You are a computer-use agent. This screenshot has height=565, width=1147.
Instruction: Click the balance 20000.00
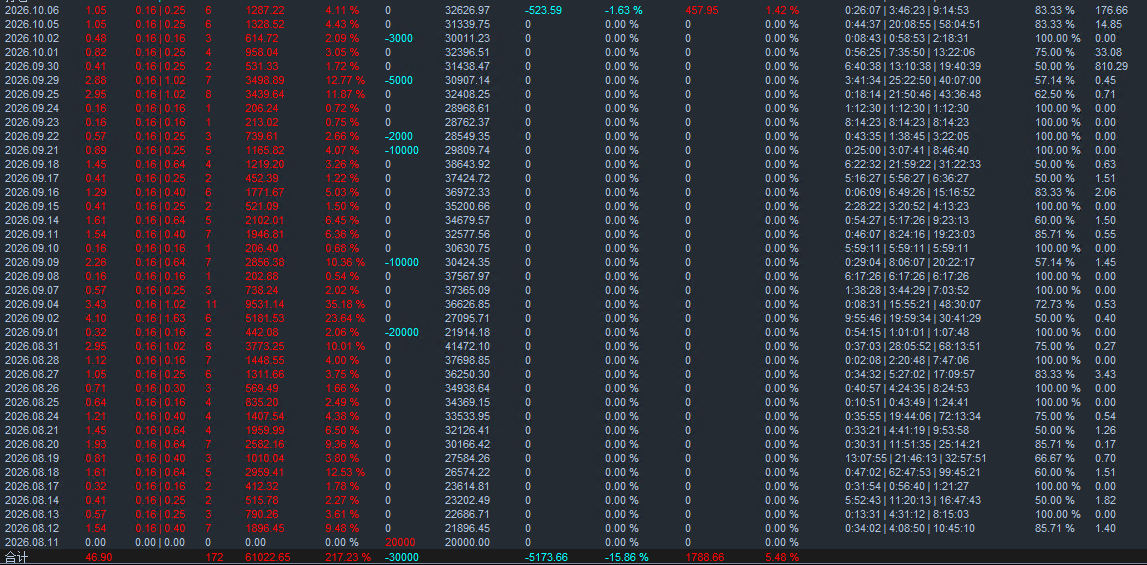pyautogui.click(x=467, y=542)
